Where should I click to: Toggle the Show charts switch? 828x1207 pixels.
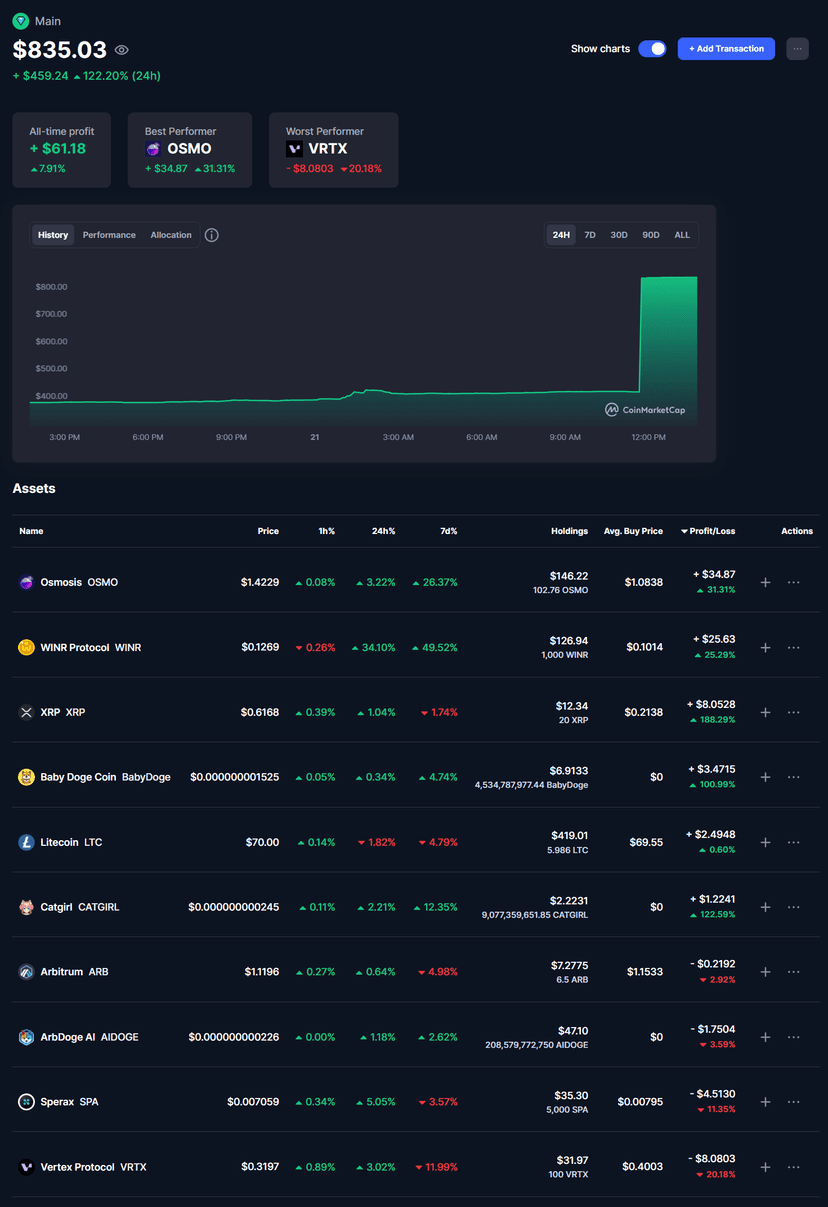(652, 49)
